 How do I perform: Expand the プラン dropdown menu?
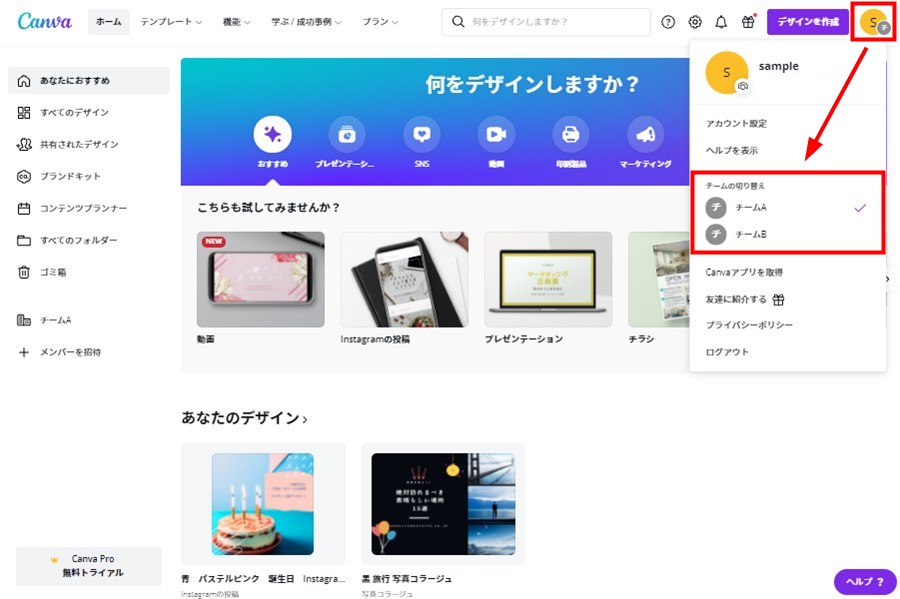380,22
